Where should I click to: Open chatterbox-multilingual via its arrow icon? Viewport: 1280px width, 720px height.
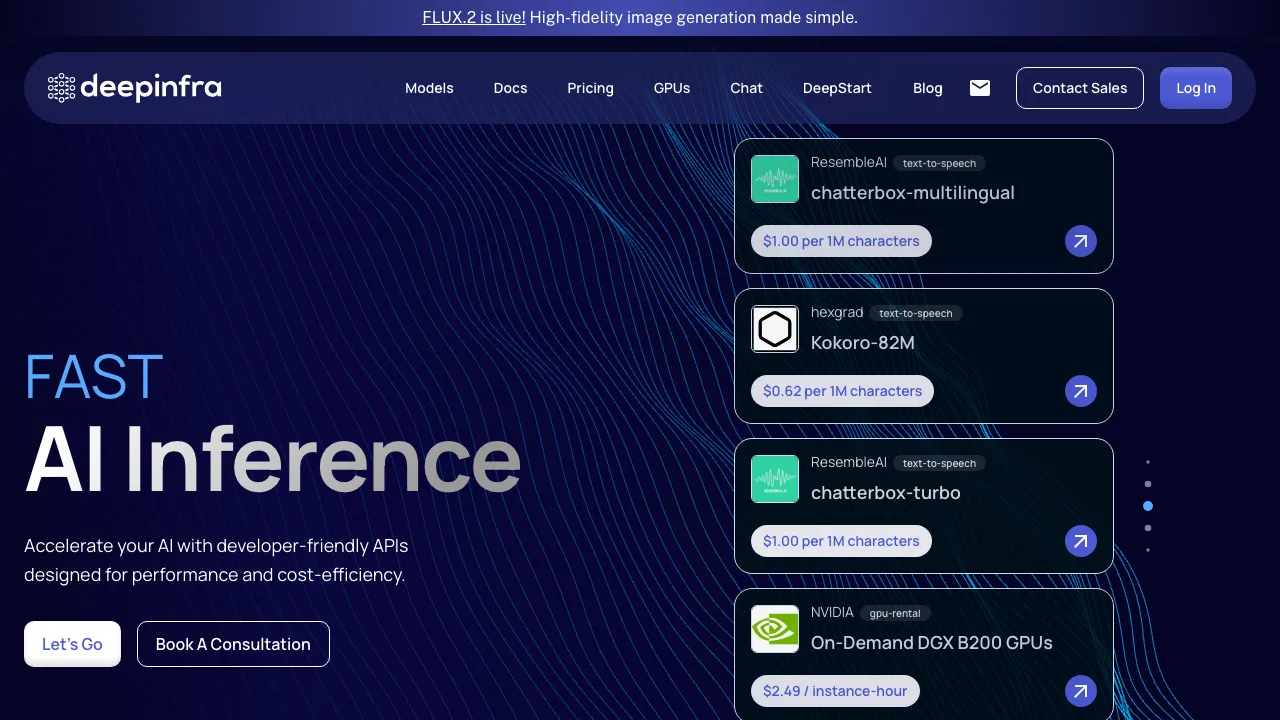(x=1081, y=241)
